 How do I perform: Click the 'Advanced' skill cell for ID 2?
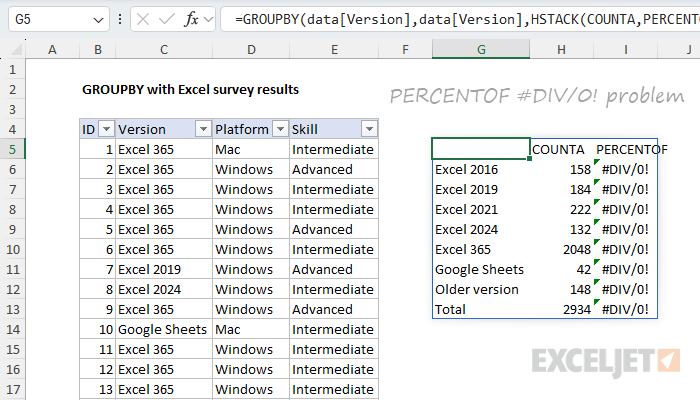point(334,169)
